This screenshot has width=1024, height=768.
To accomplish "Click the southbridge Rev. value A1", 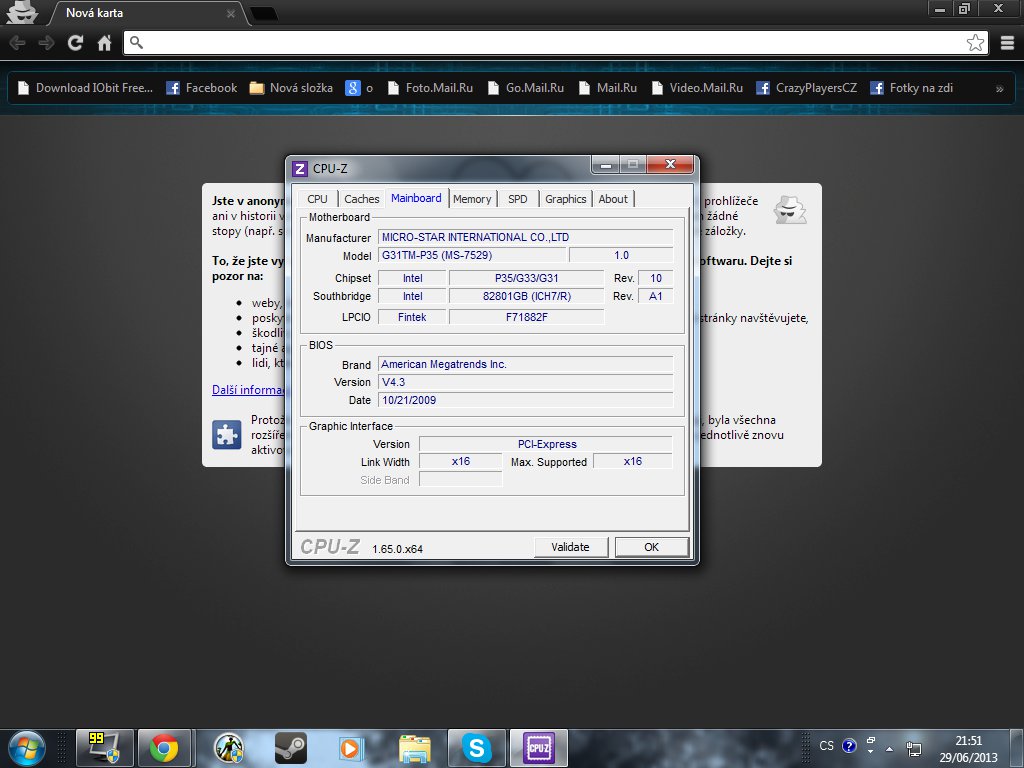I will pyautogui.click(x=656, y=296).
